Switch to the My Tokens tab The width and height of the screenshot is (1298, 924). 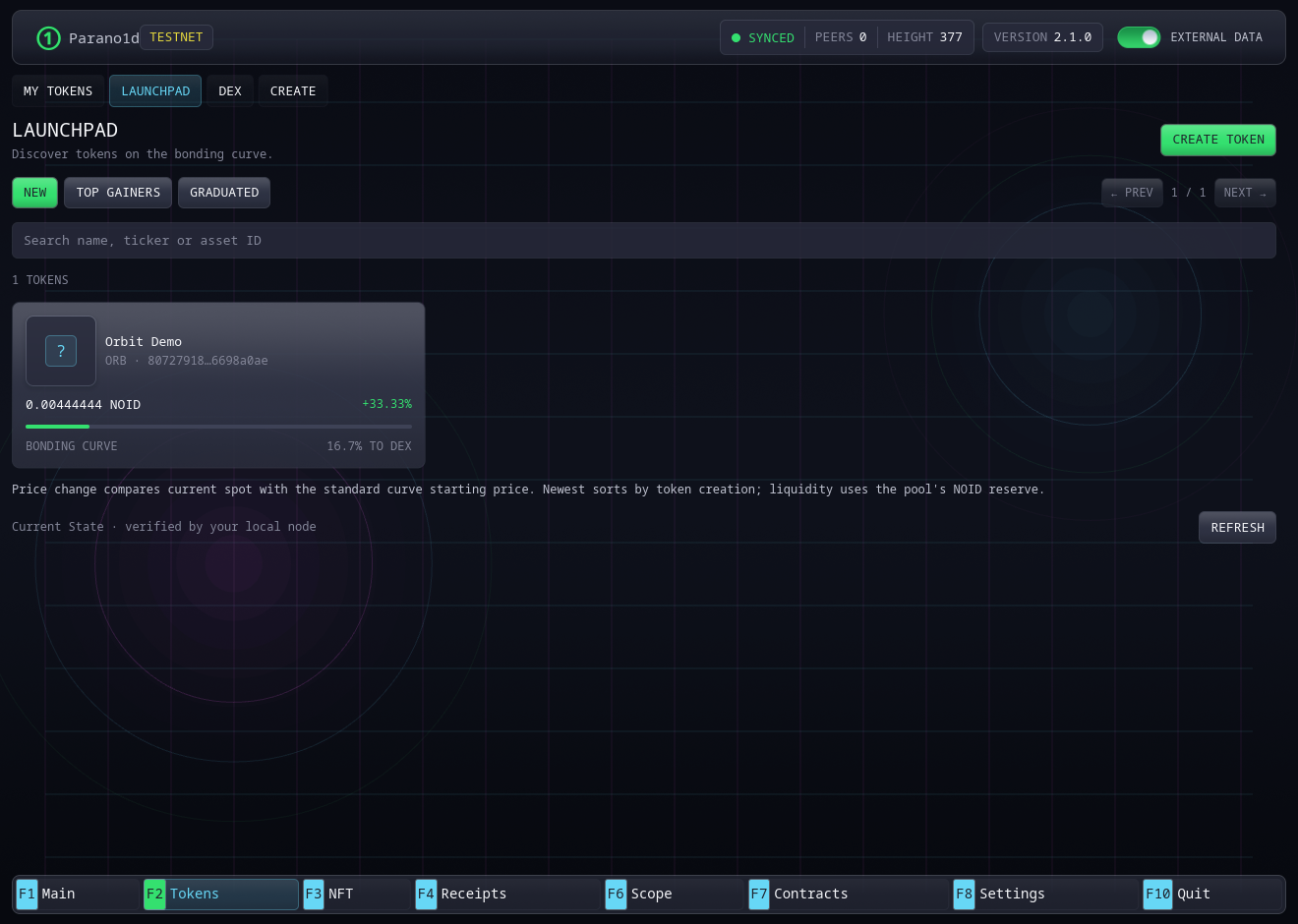click(58, 91)
